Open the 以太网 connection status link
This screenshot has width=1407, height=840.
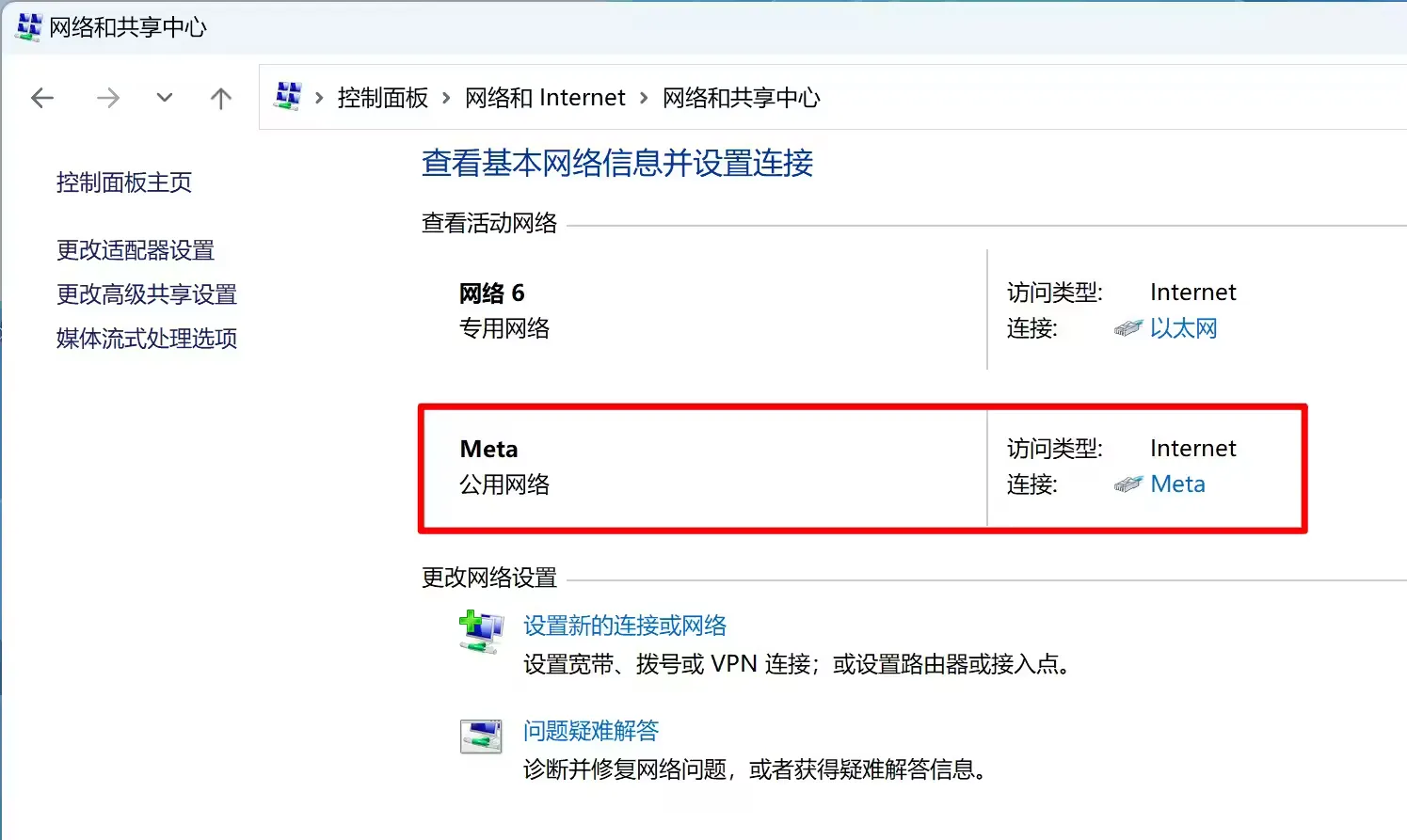tap(1183, 328)
